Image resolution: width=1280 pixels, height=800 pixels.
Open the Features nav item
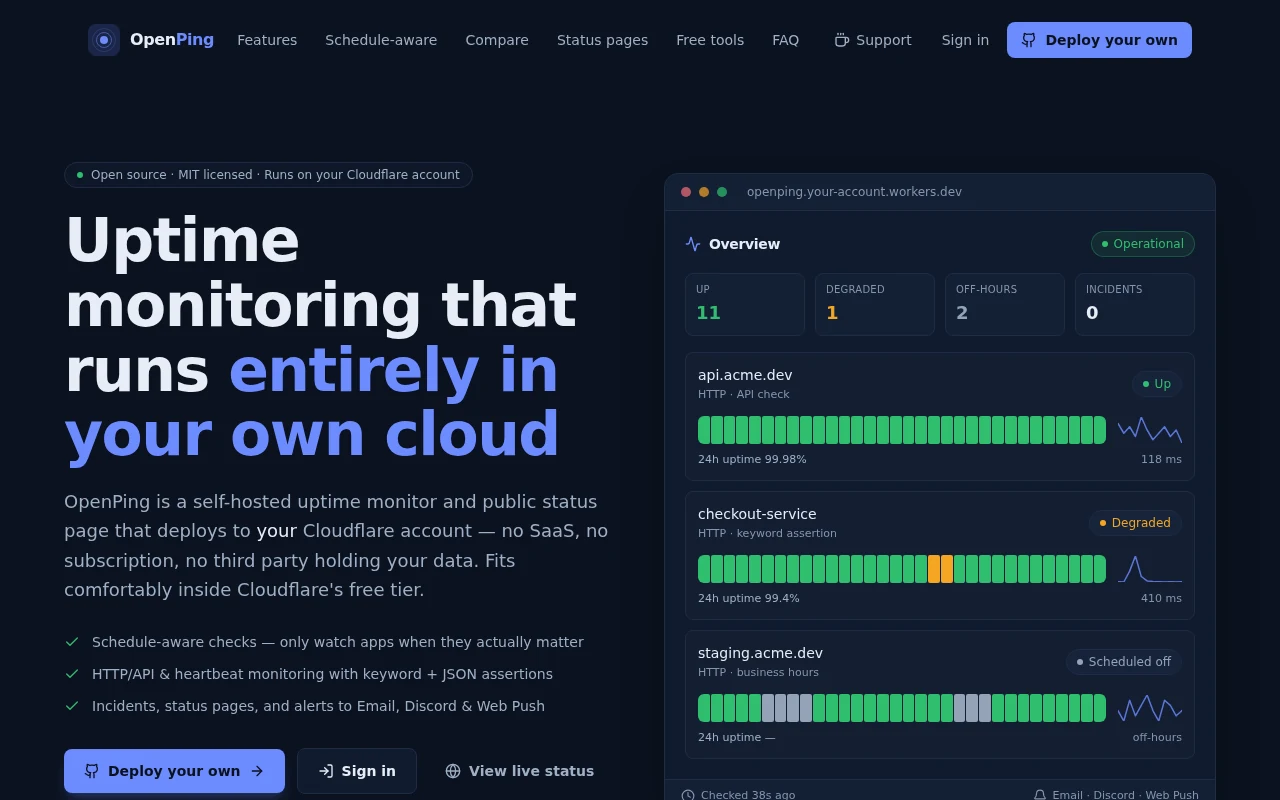[x=267, y=40]
